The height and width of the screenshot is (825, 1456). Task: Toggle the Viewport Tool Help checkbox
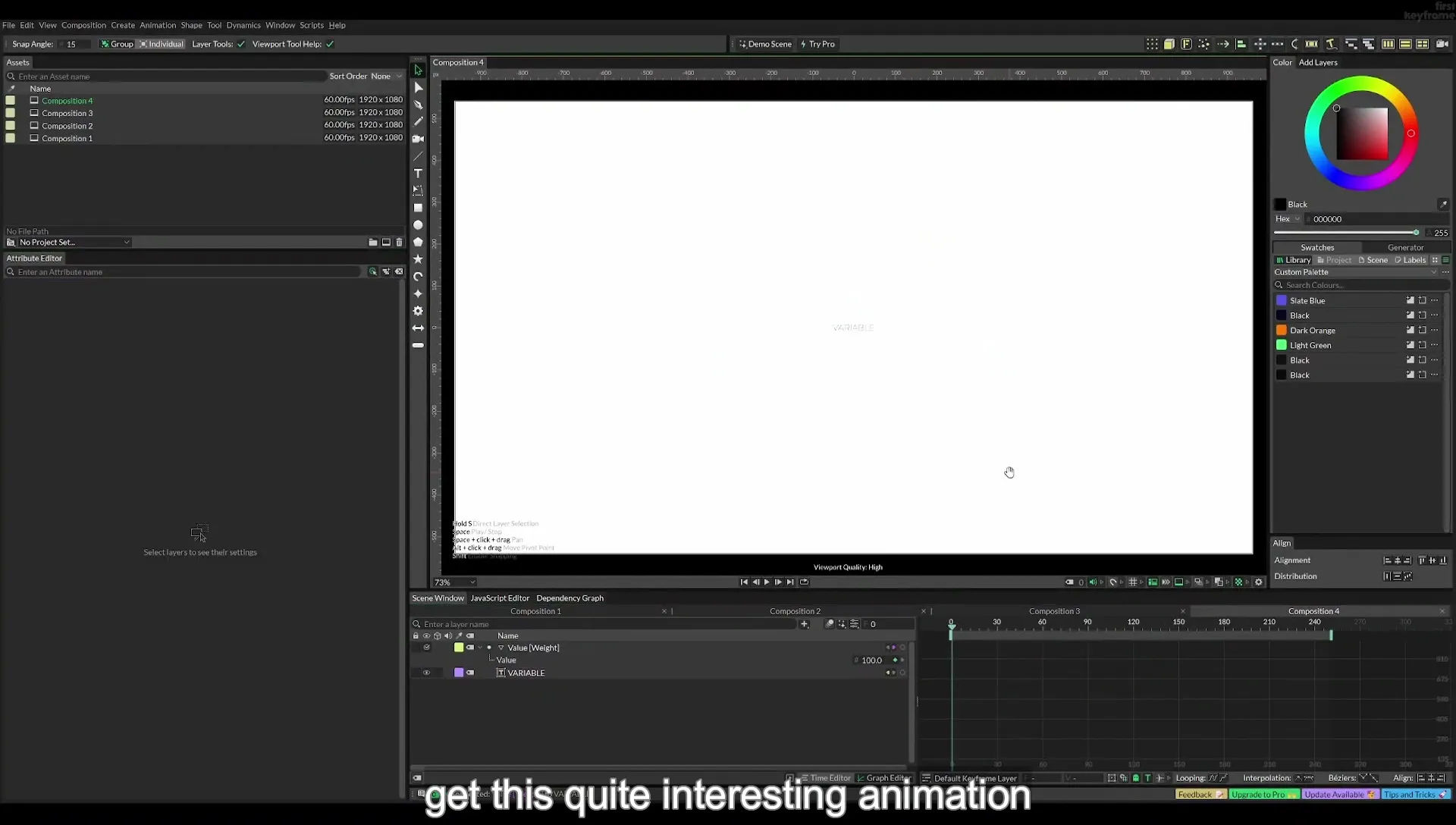(x=330, y=44)
